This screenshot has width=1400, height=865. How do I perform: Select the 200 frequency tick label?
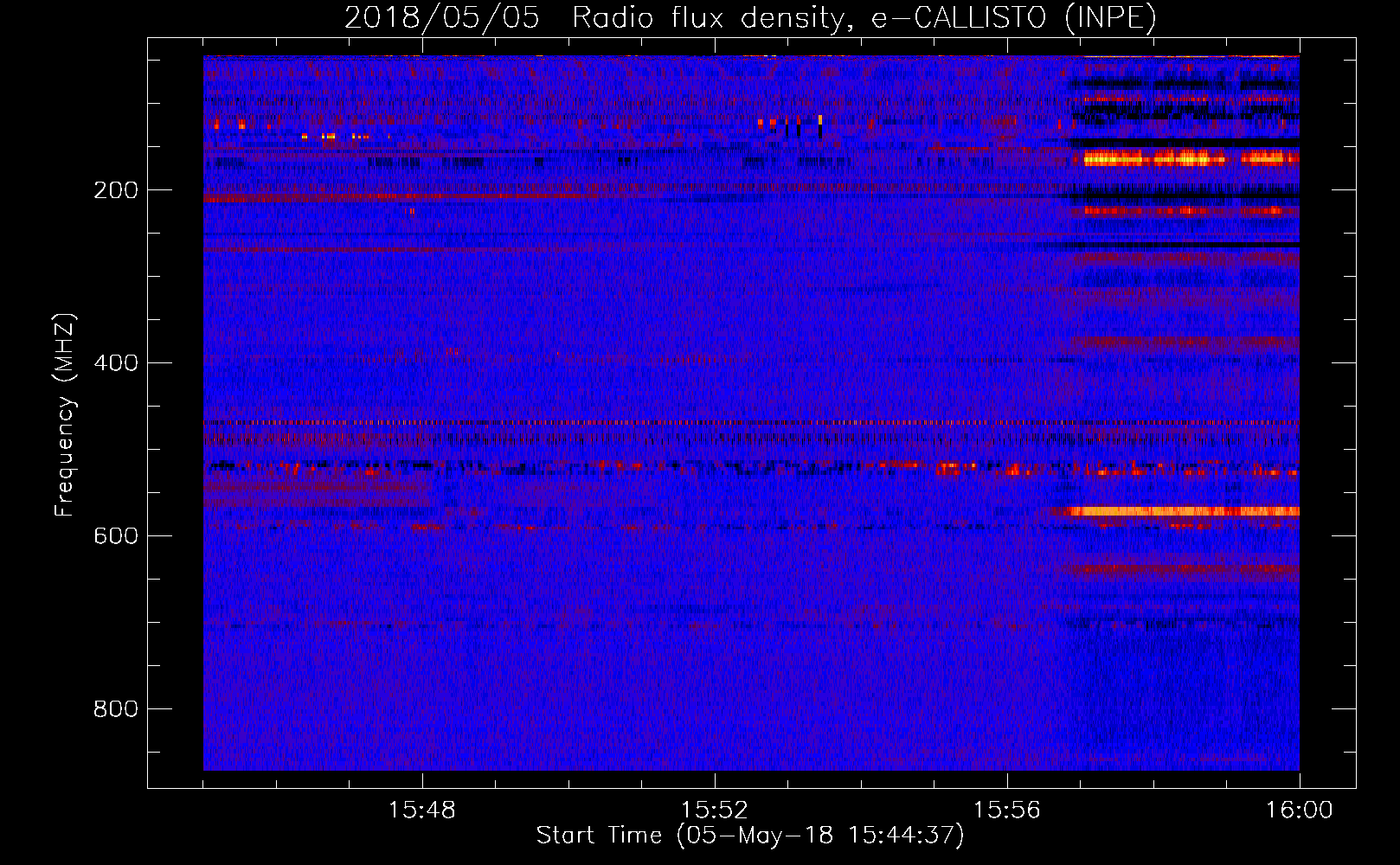[115, 190]
